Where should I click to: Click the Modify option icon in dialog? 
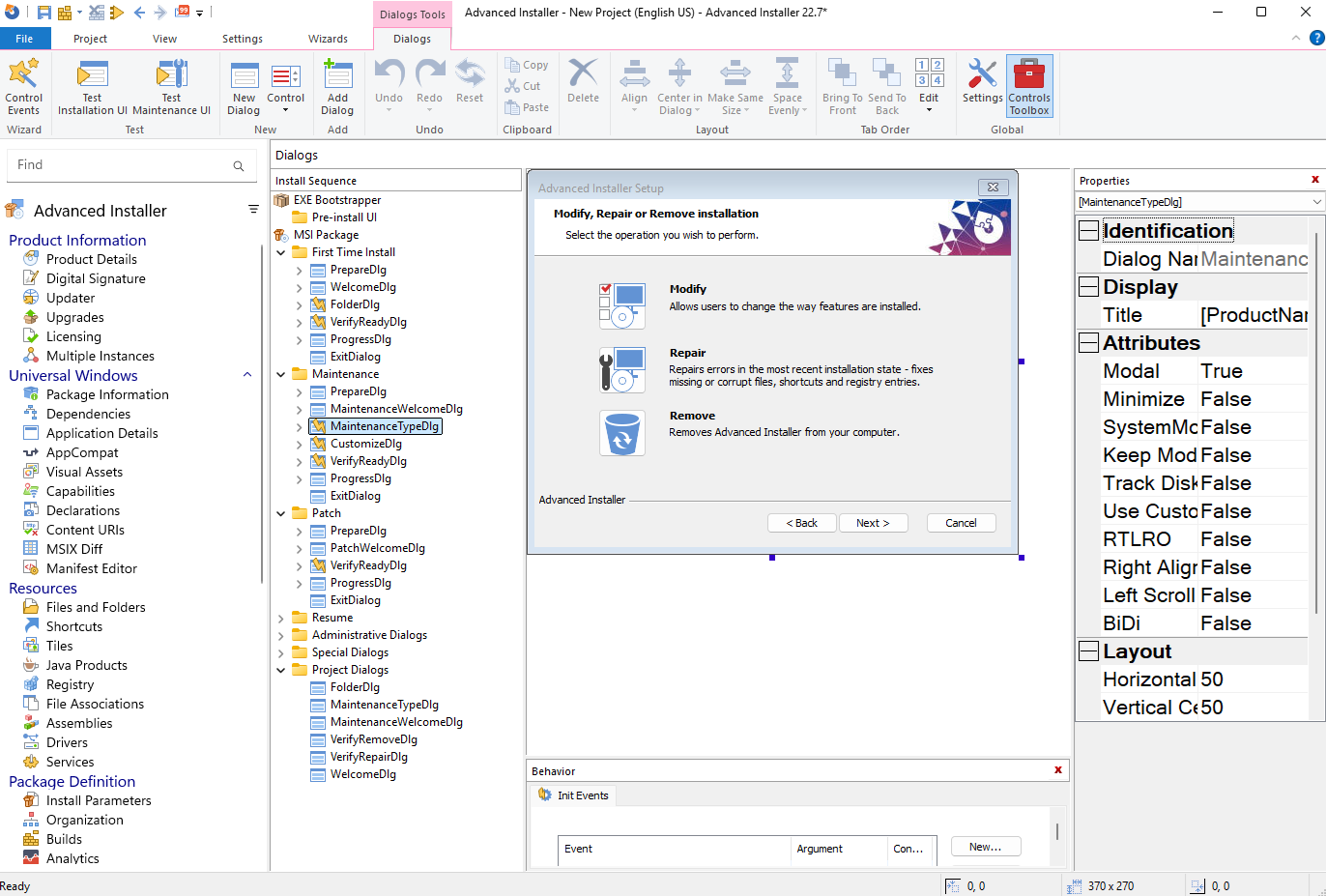click(621, 305)
